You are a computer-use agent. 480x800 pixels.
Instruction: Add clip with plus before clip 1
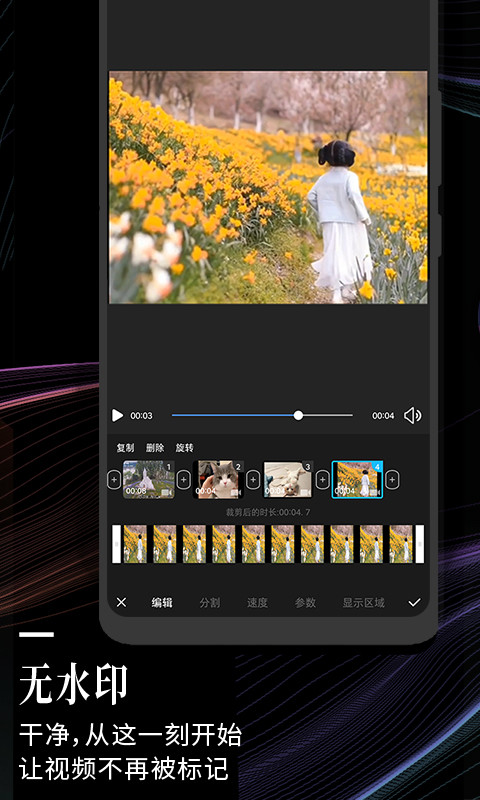(114, 480)
